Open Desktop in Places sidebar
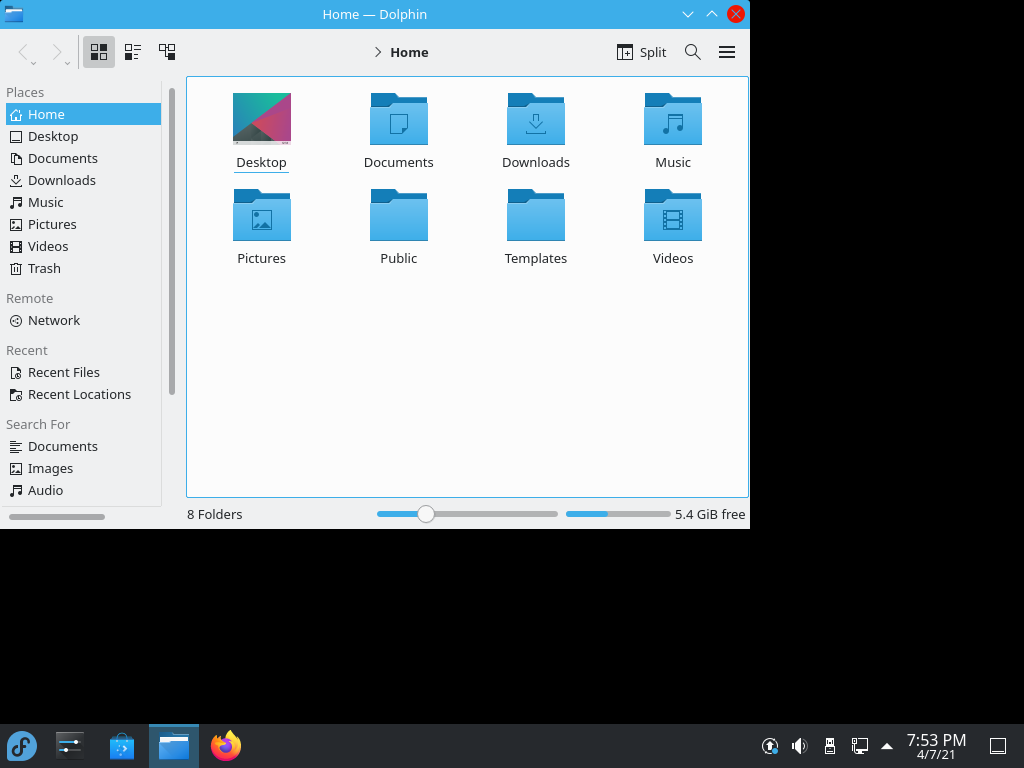Viewport: 1024px width, 768px height. pos(84,136)
